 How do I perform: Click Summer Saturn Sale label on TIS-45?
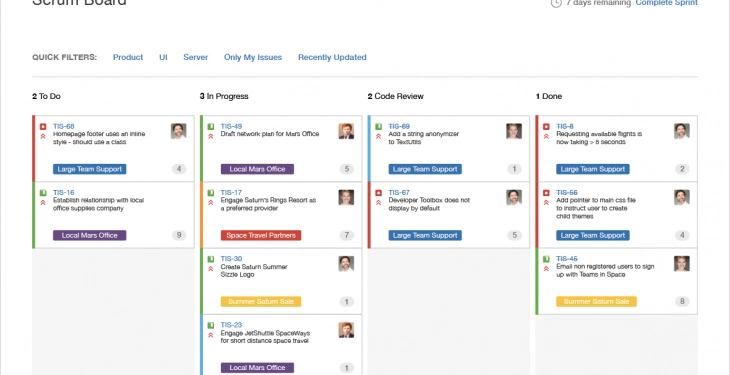click(596, 301)
